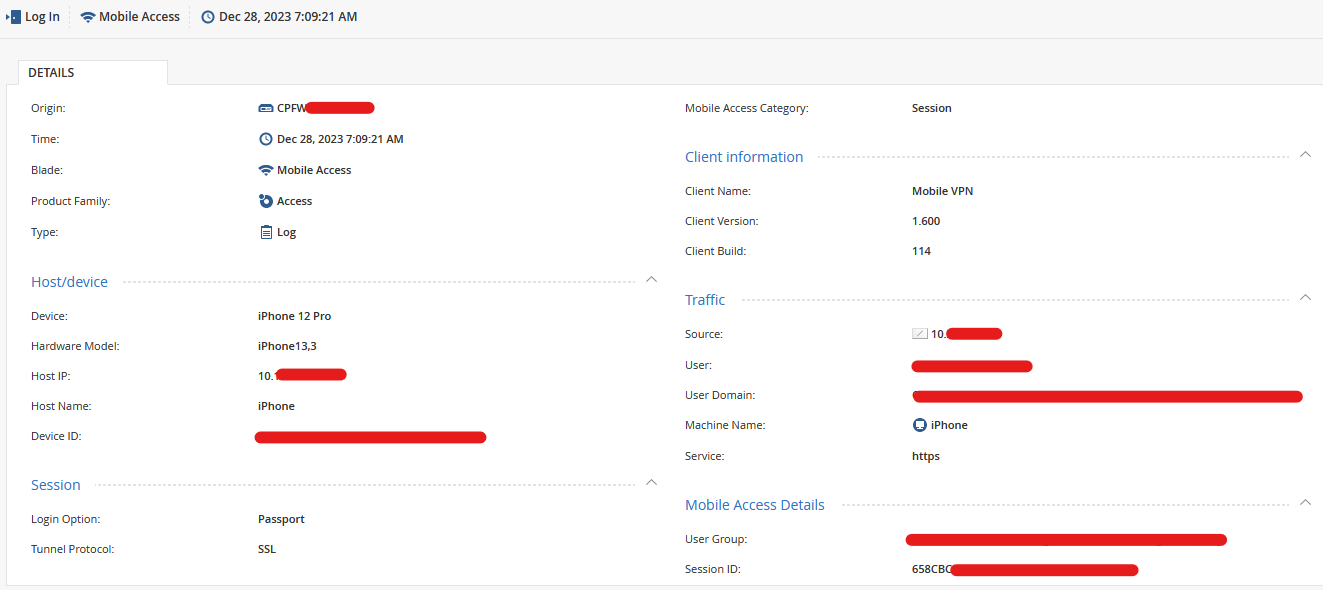Click the 'Product Family:' field label
Viewport: 1323px width, 590px height.
point(70,201)
